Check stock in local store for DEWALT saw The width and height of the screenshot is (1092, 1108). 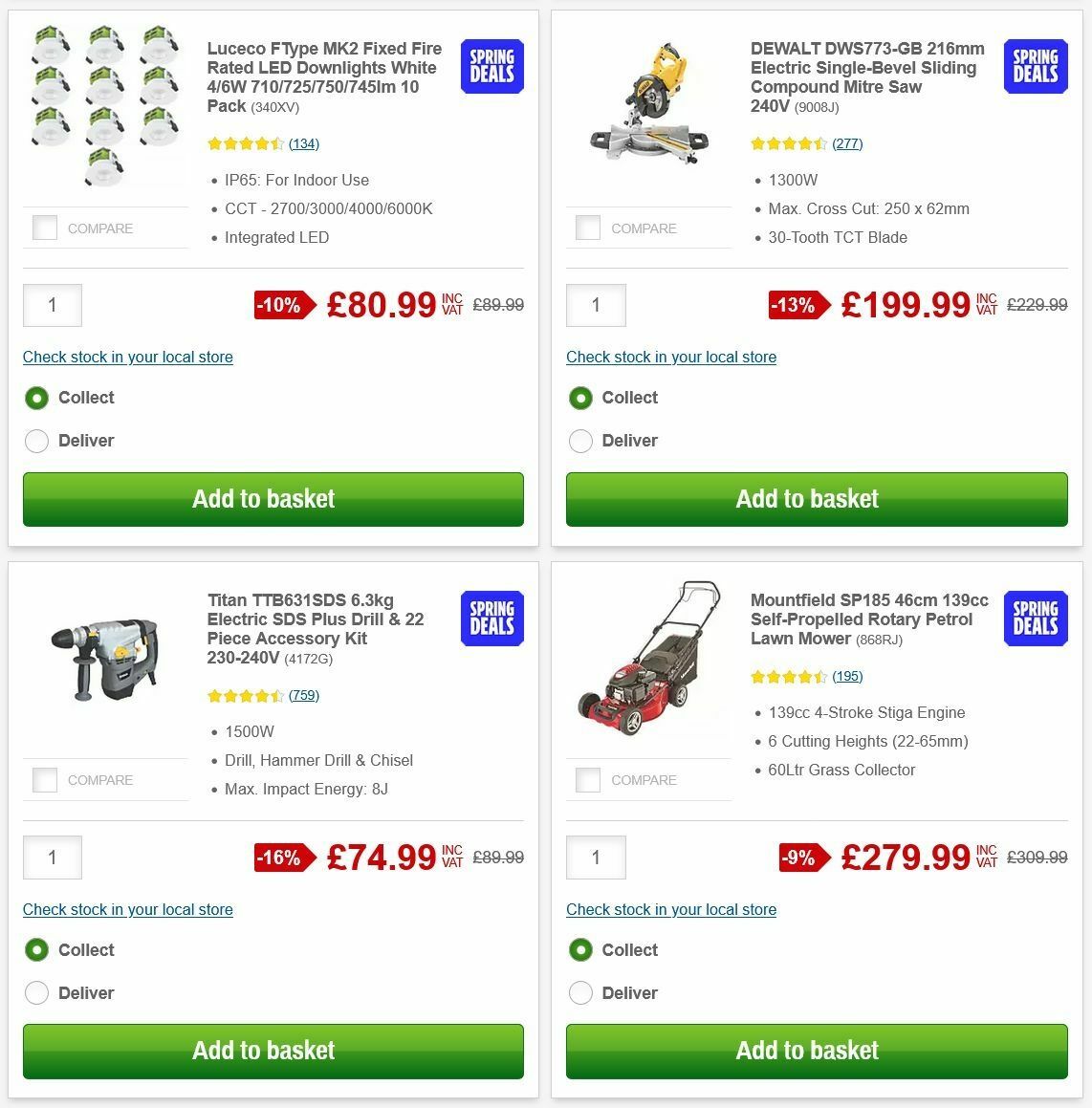tap(671, 357)
